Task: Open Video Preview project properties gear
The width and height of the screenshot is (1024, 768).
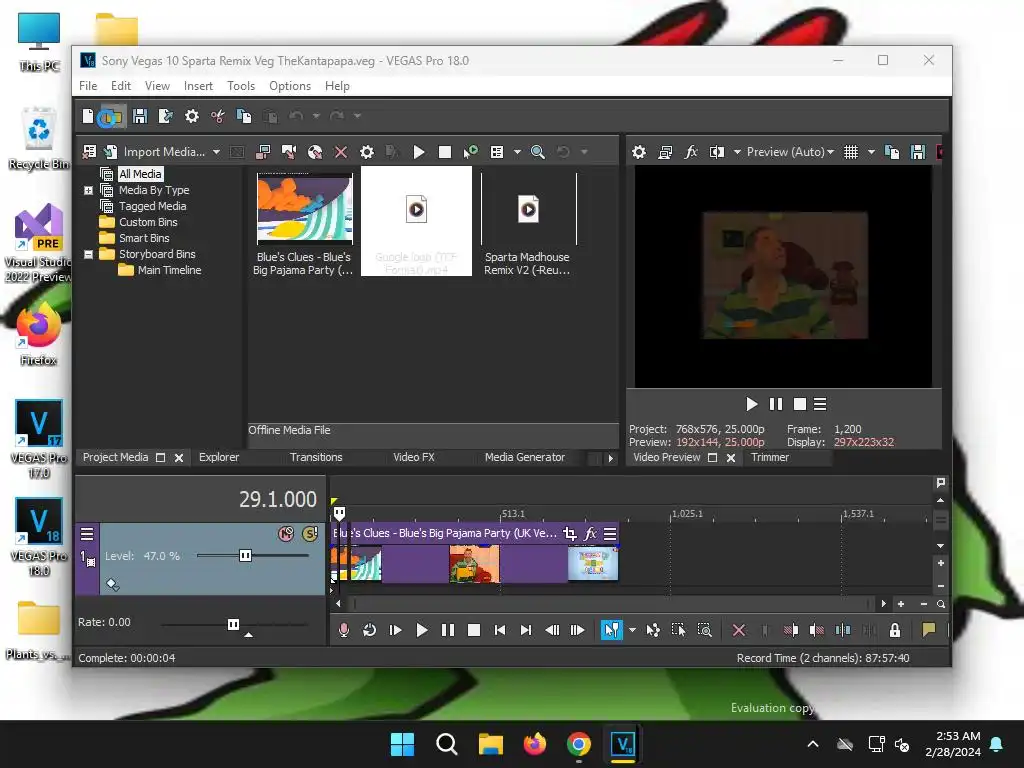Action: point(639,152)
